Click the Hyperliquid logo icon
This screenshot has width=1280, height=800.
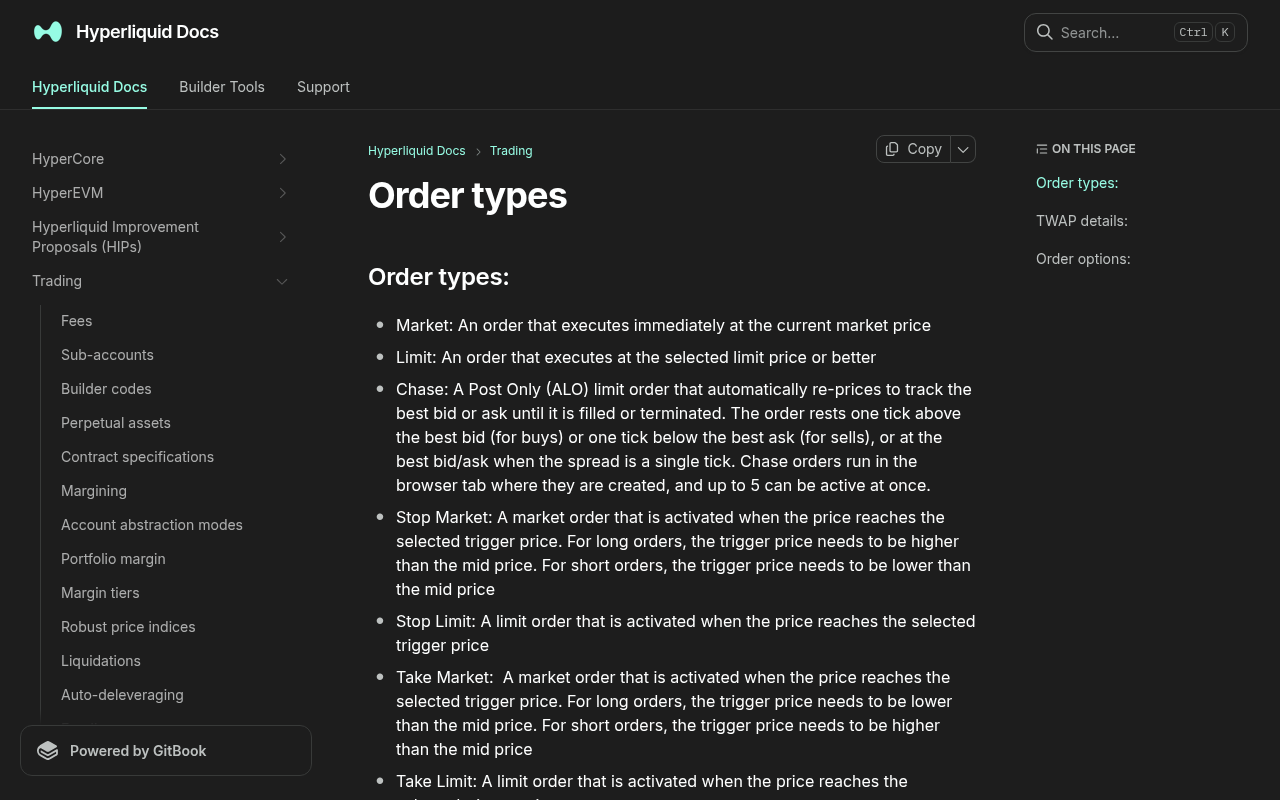pos(48,32)
